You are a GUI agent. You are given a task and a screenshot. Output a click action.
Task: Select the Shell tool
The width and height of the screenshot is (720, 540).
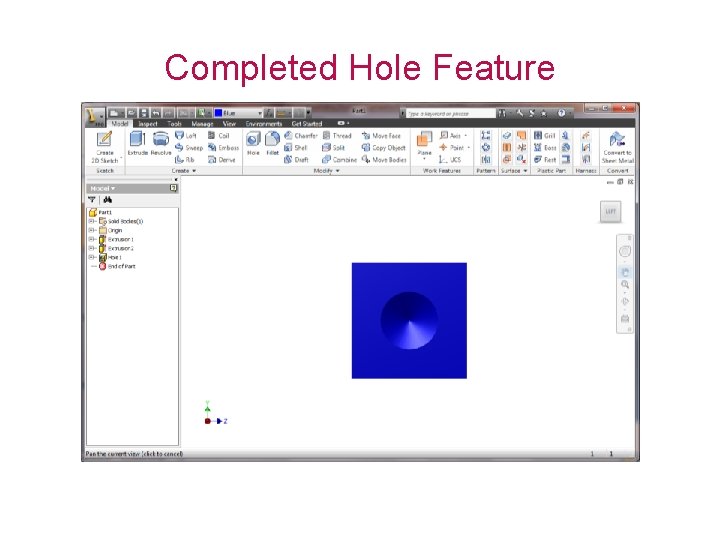point(295,147)
